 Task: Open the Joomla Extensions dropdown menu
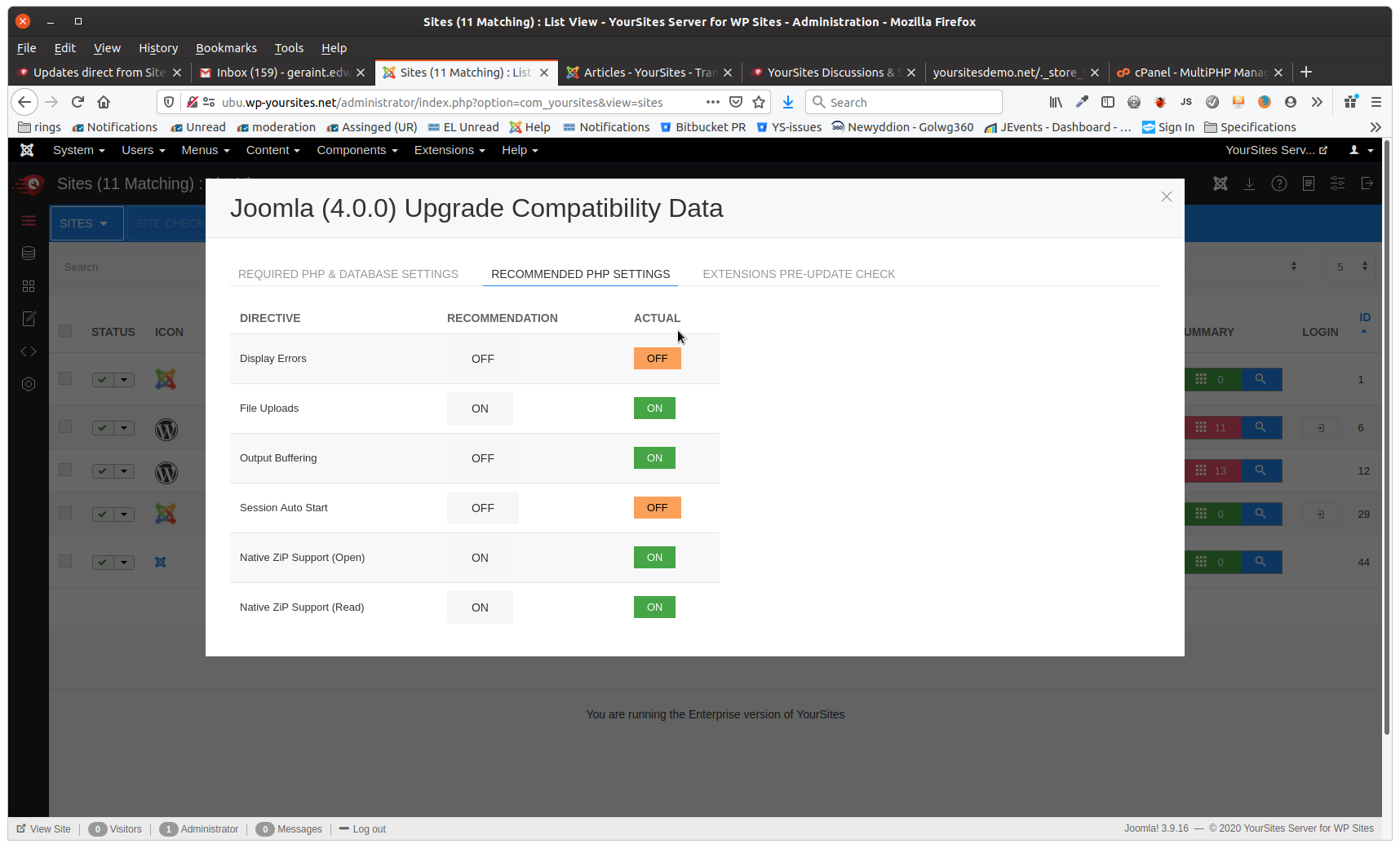click(450, 150)
